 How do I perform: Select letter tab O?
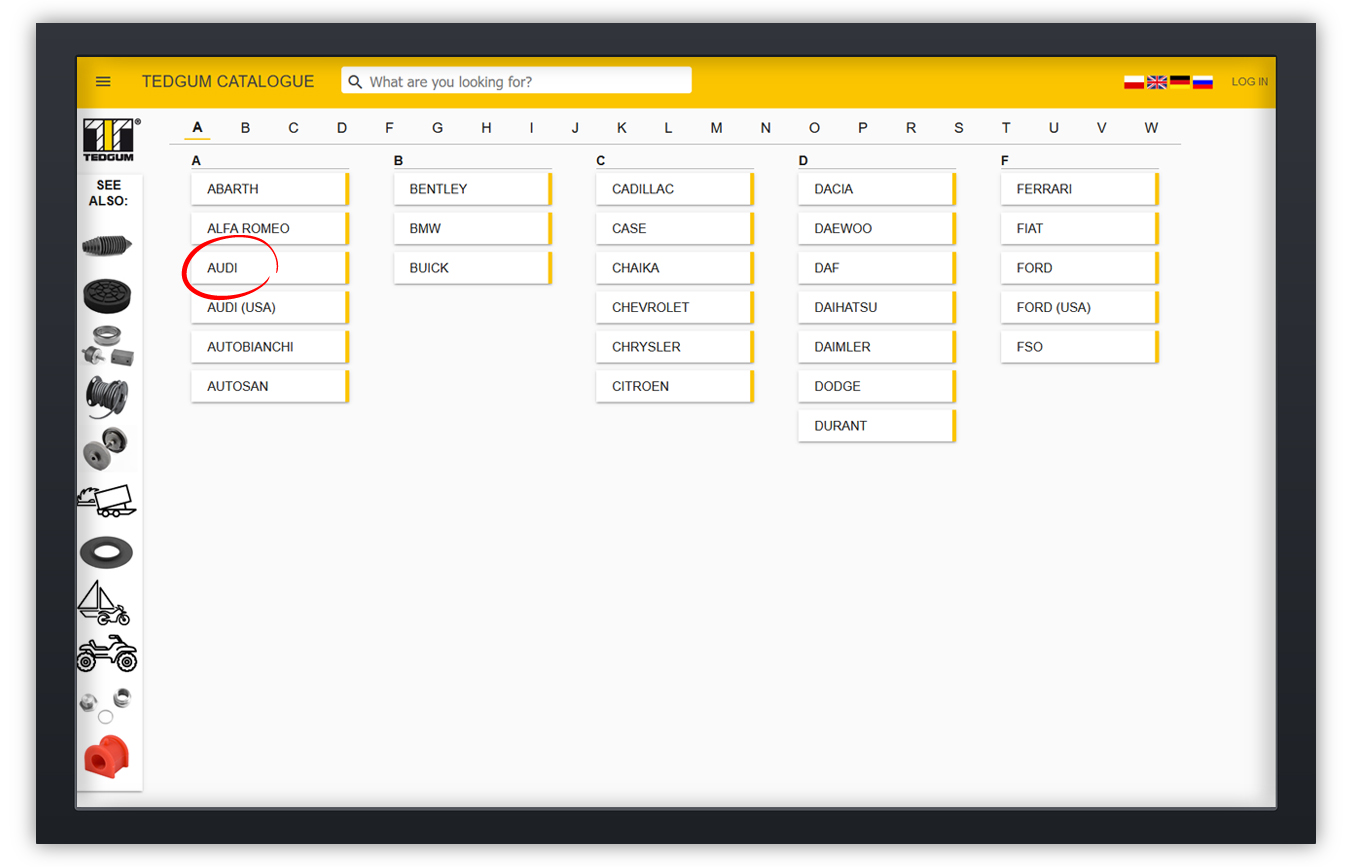tap(814, 128)
